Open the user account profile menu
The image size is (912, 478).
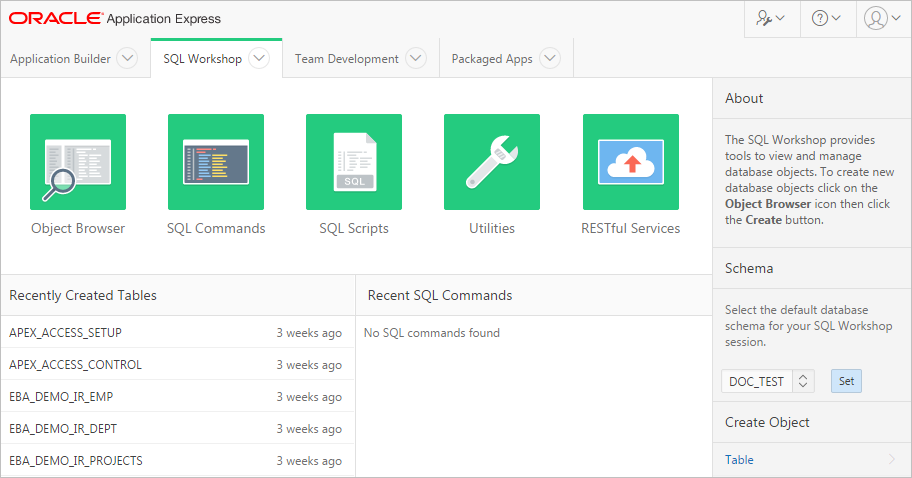[x=881, y=18]
